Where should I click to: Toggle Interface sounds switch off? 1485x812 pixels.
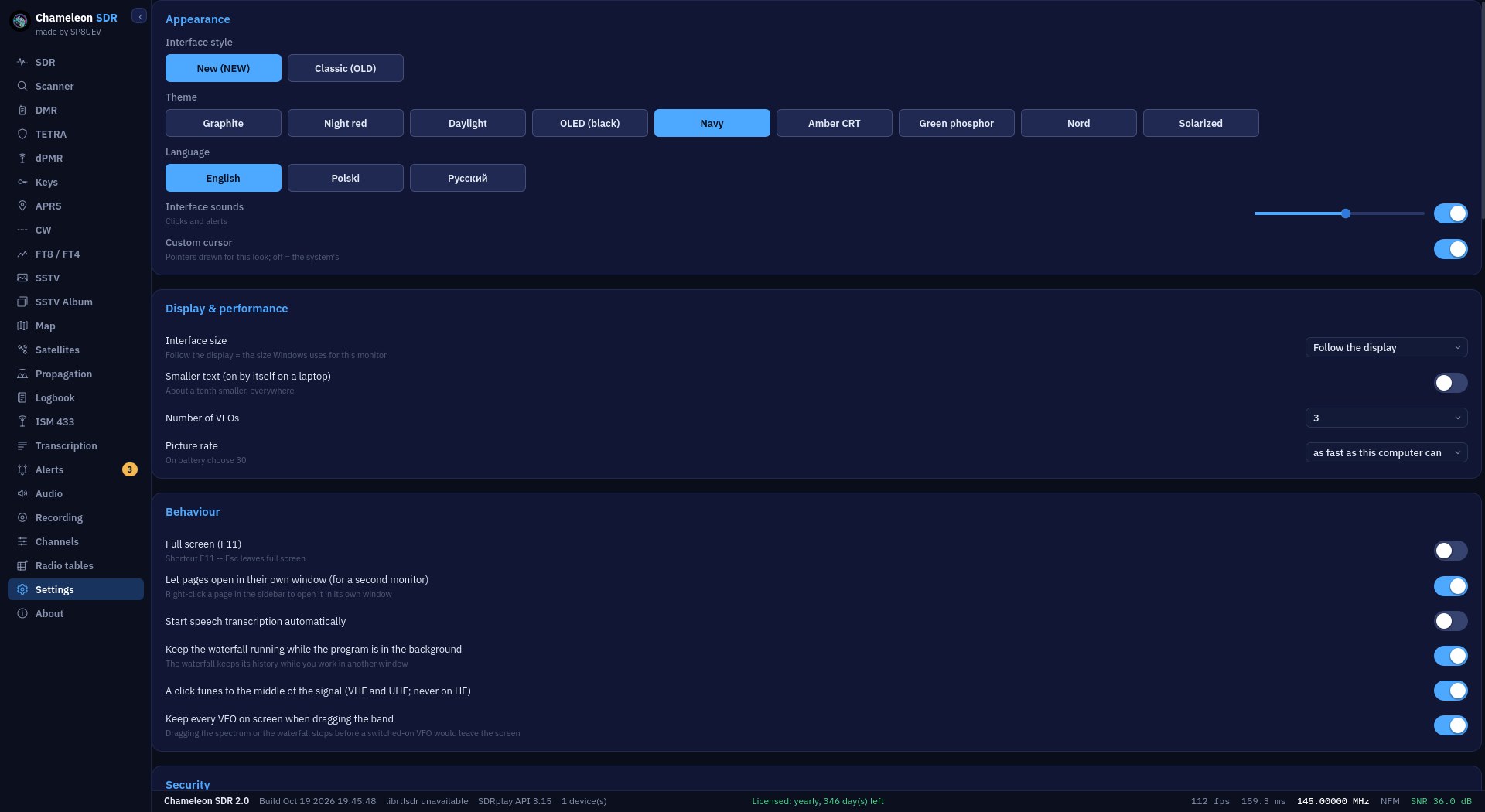(1450, 213)
